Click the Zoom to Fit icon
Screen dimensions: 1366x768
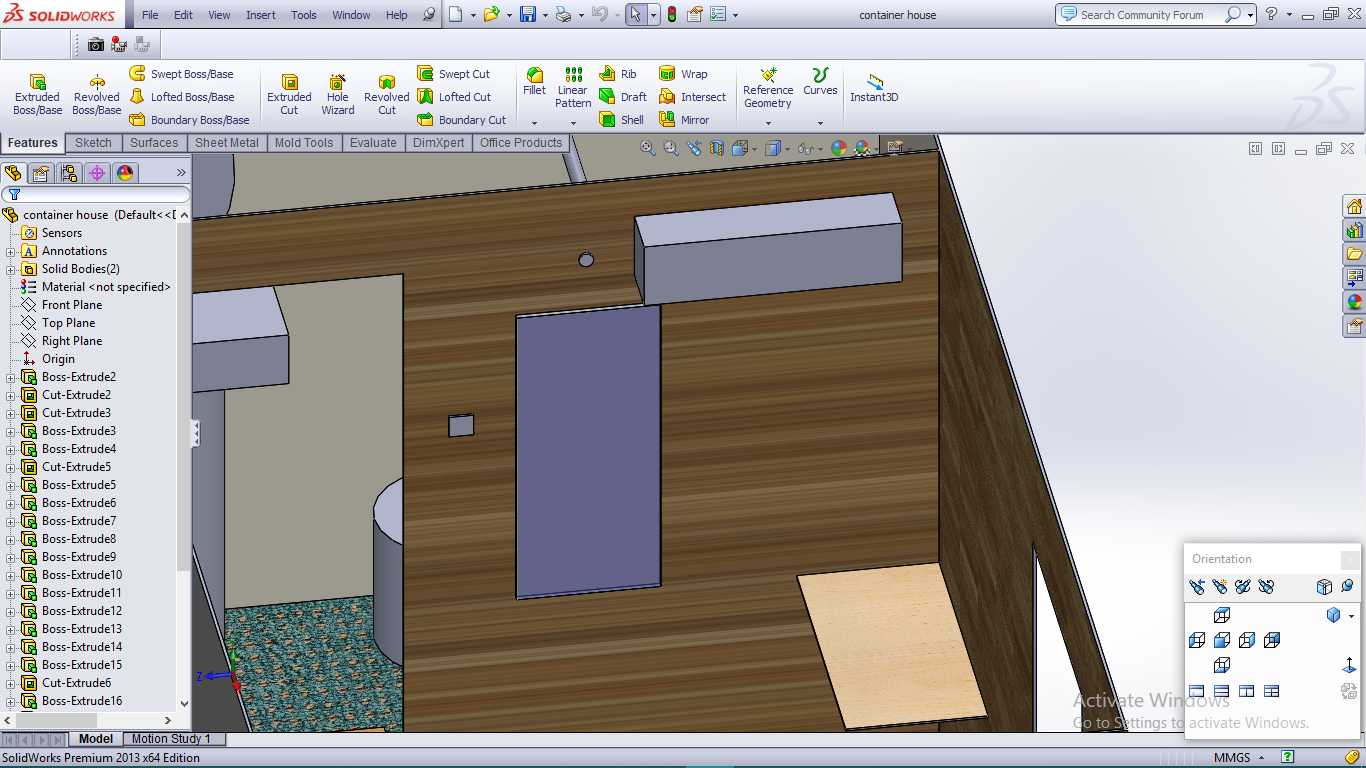point(648,148)
